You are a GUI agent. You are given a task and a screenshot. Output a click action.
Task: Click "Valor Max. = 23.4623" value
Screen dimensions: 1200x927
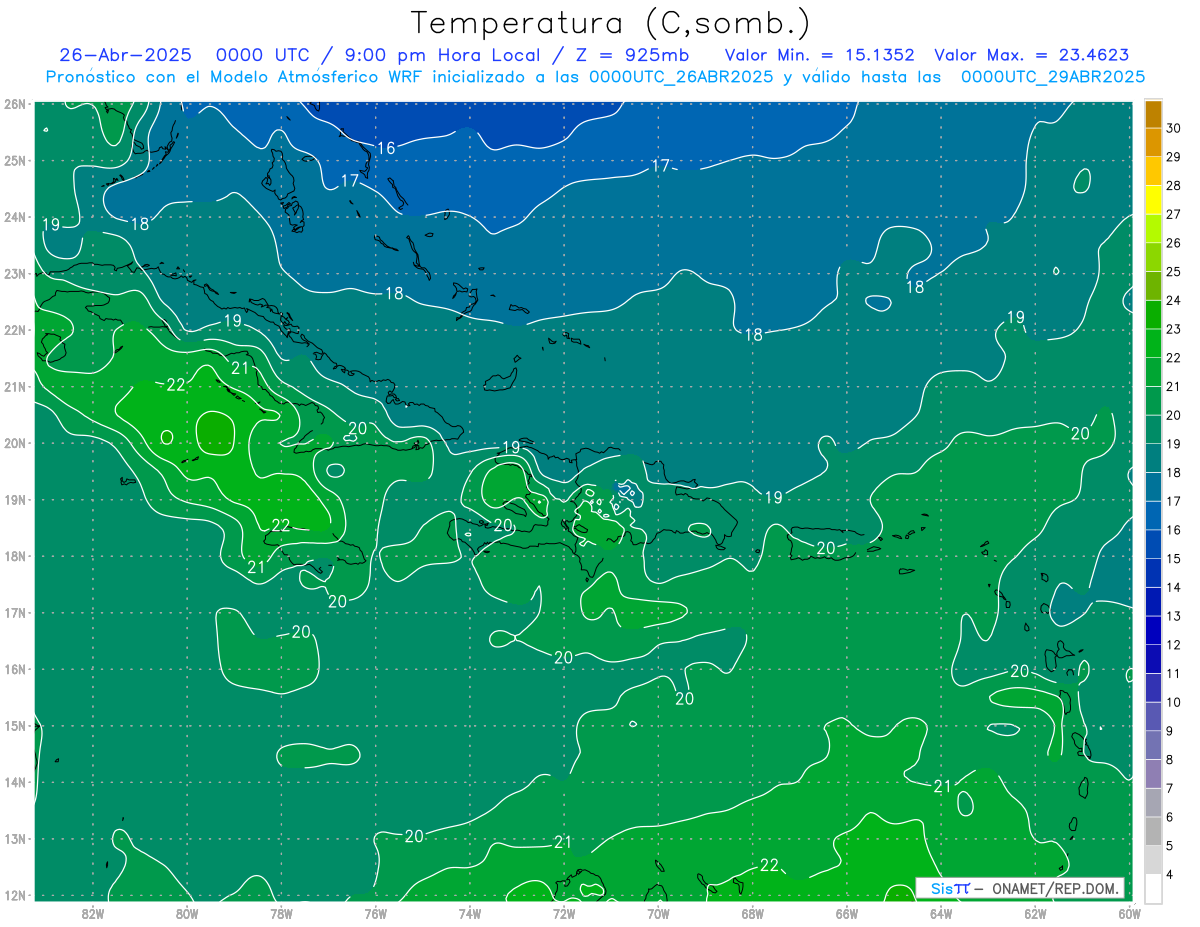pos(1032,55)
